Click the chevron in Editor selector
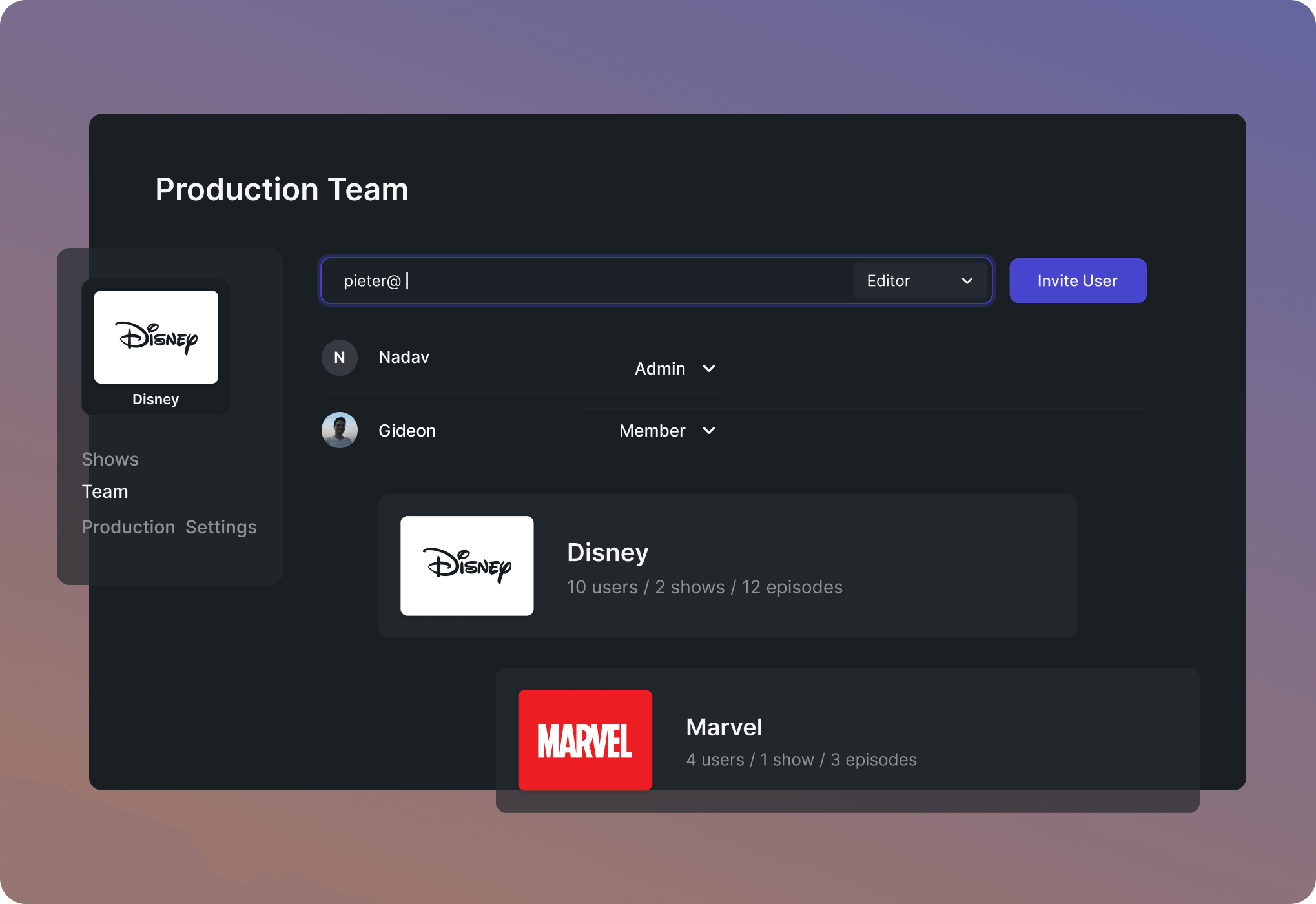Viewport: 1316px width, 904px height. click(x=967, y=281)
